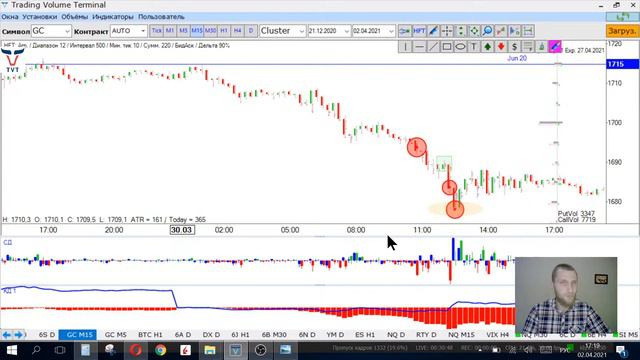Place a red down-arrow marker
The height and width of the screenshot is (360, 640).
501,47
